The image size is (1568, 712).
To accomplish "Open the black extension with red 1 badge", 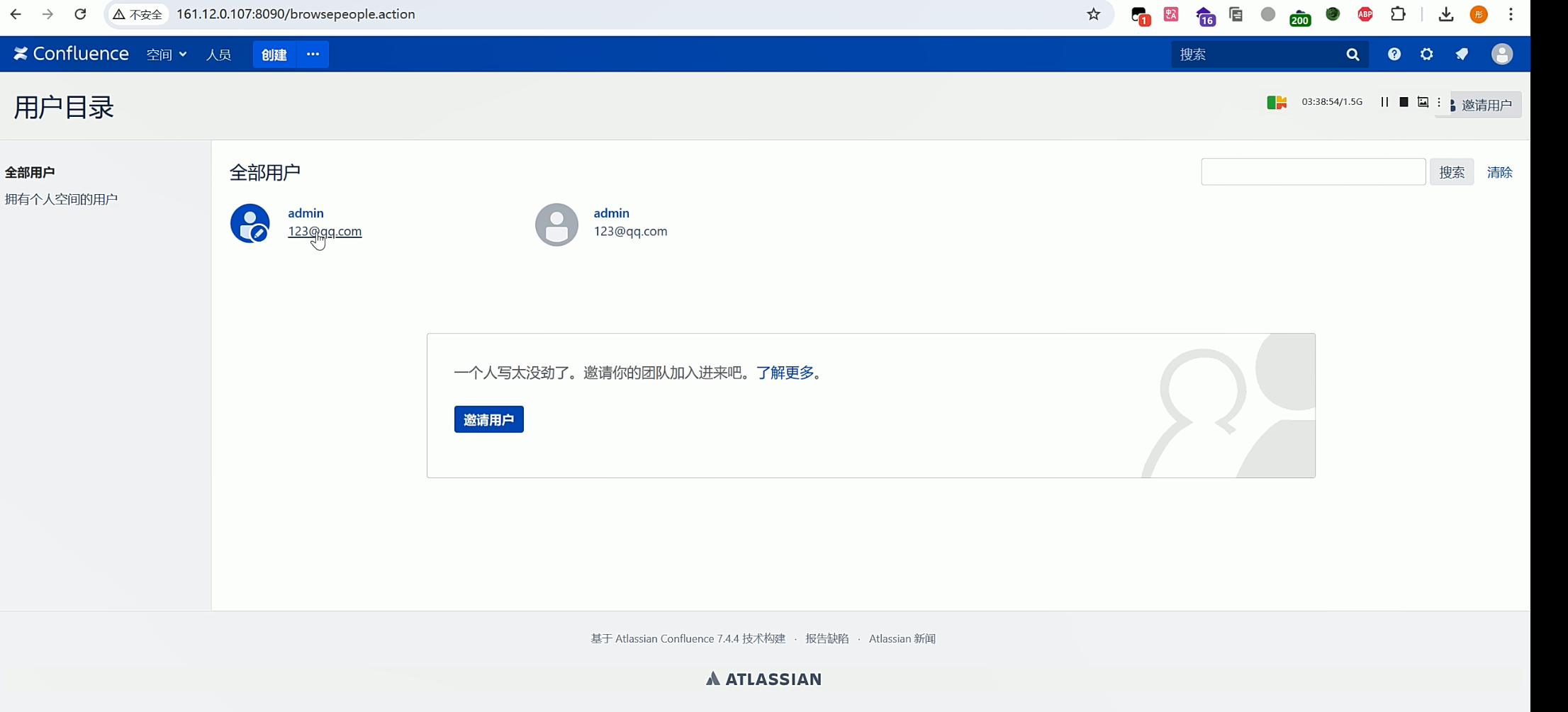I will coord(1140,16).
